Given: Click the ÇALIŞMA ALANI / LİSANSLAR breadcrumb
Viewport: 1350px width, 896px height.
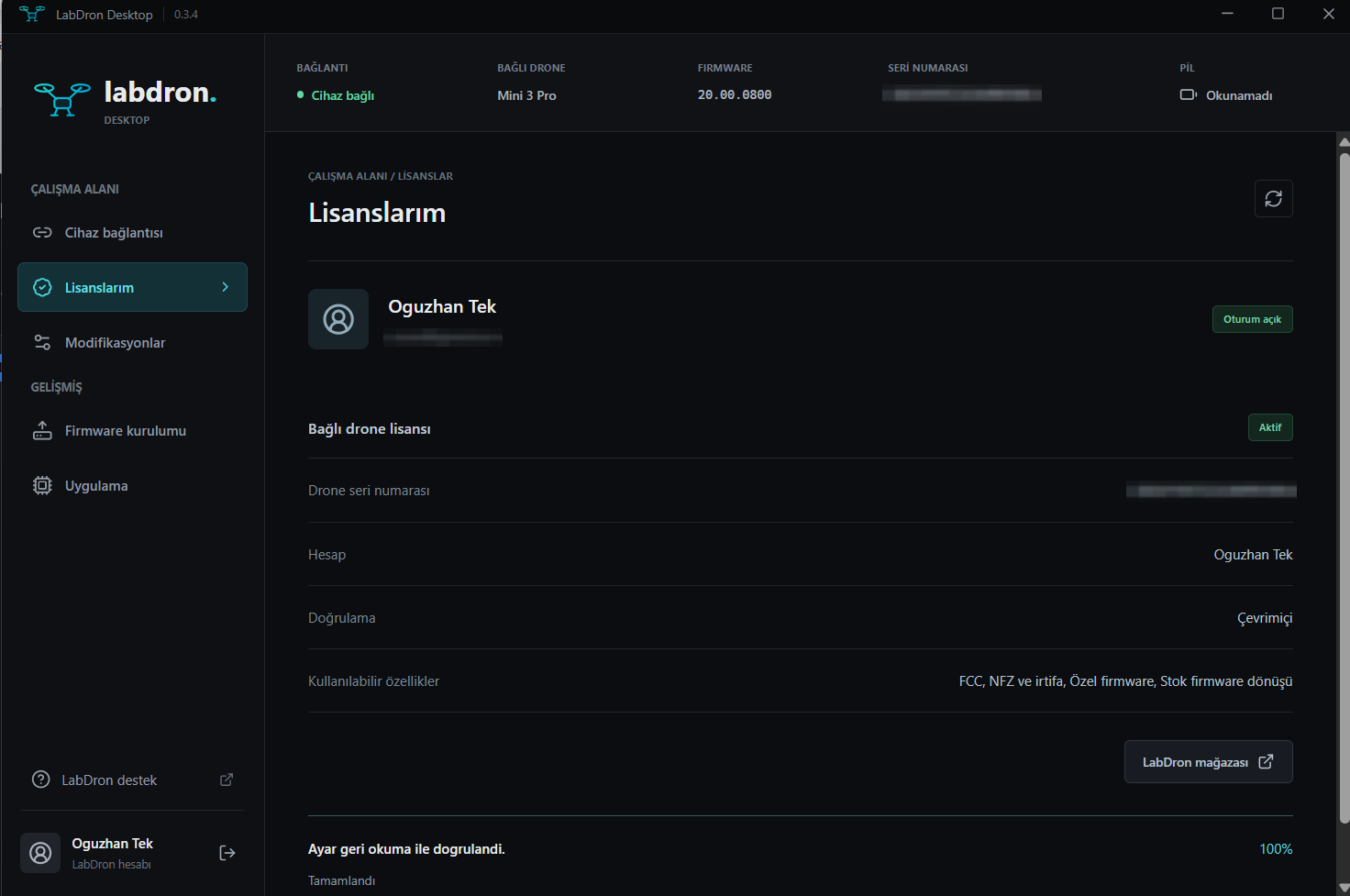Looking at the screenshot, I should pyautogui.click(x=381, y=176).
